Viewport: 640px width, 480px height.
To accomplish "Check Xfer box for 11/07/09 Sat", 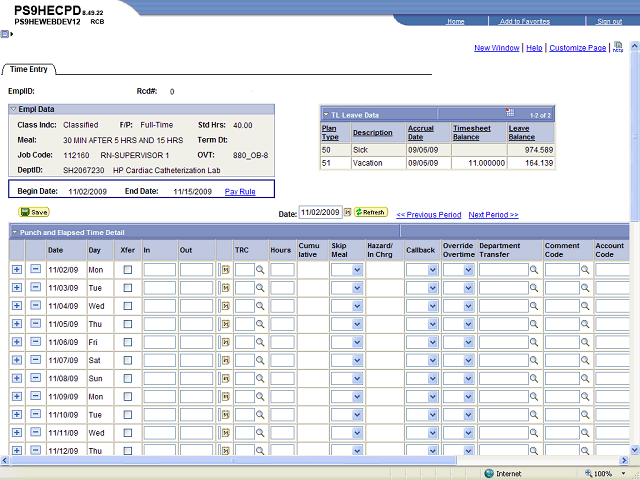I will pyautogui.click(x=128, y=360).
